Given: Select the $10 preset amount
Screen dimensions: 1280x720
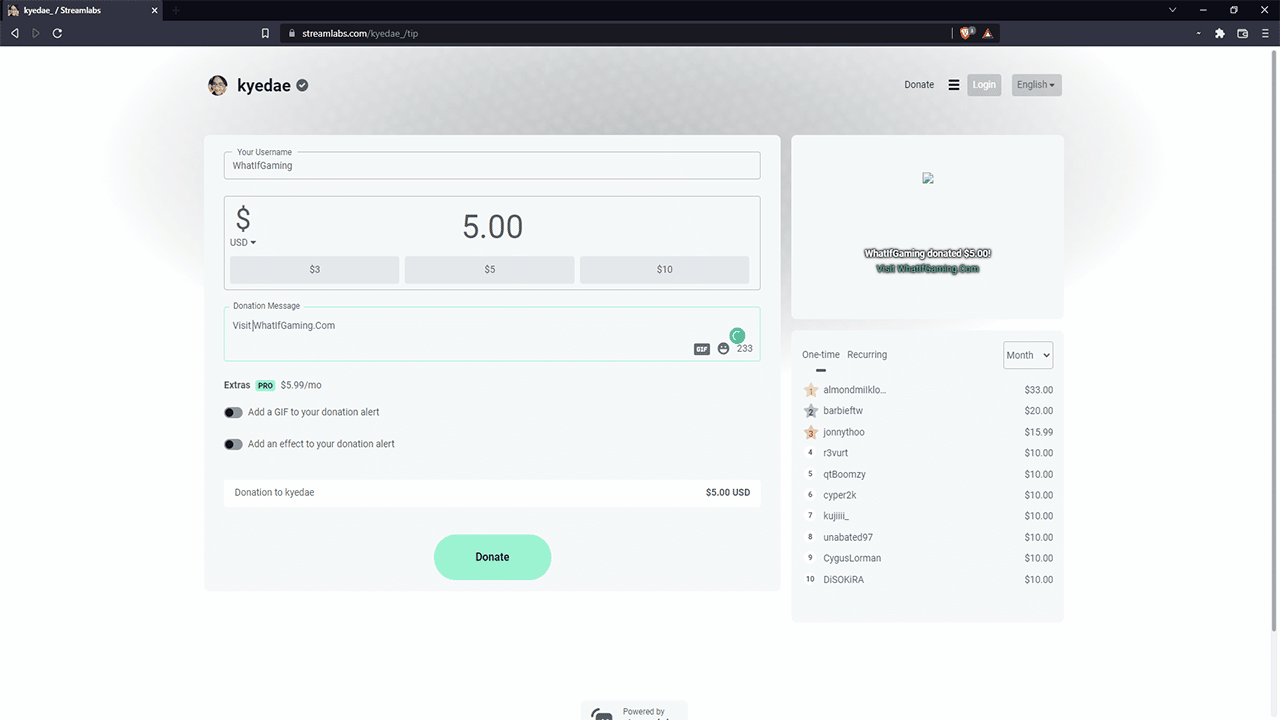Looking at the screenshot, I should tap(665, 269).
